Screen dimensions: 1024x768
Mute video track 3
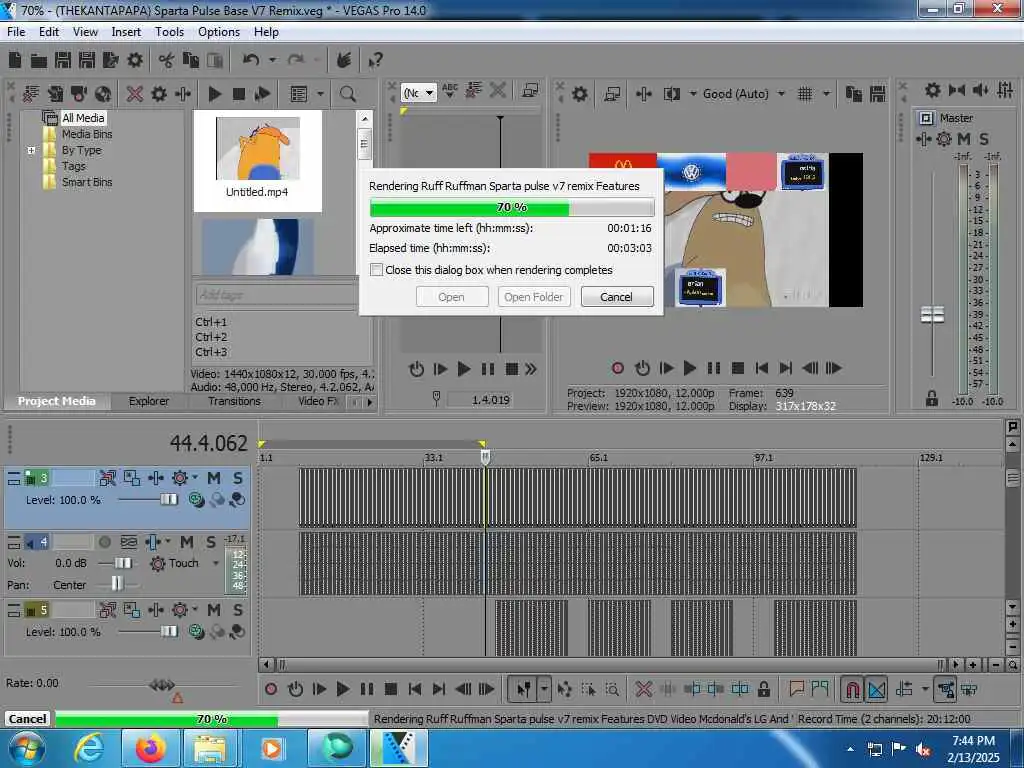(214, 478)
